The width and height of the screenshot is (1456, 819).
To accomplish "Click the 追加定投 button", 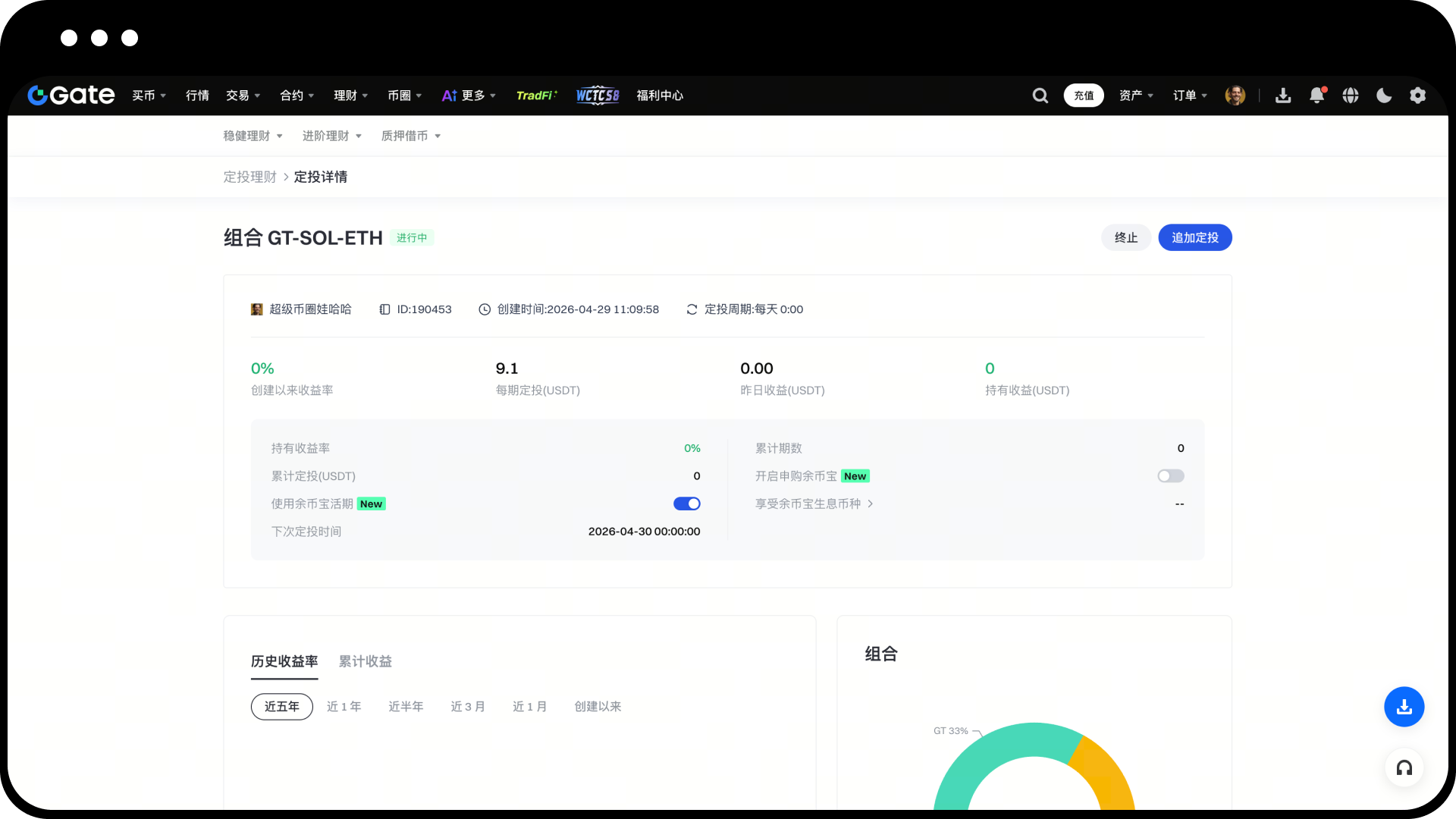I will (1195, 238).
